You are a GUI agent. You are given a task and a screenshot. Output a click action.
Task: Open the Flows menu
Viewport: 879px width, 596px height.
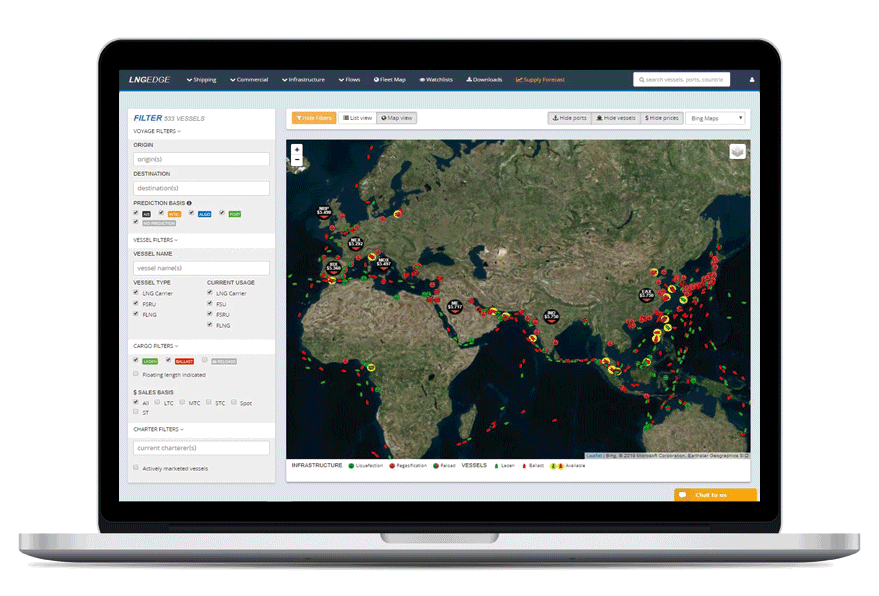(x=352, y=79)
